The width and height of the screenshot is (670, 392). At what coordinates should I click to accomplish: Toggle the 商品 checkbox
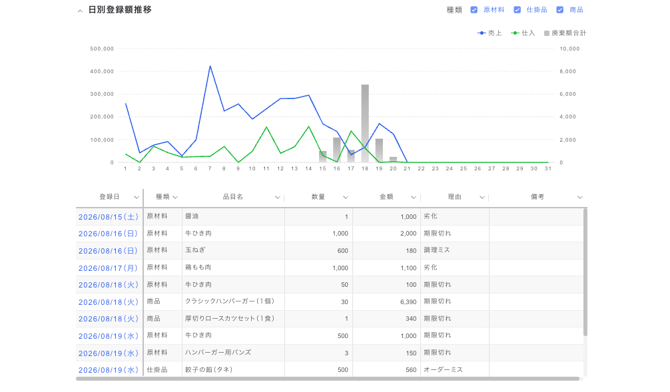[560, 10]
